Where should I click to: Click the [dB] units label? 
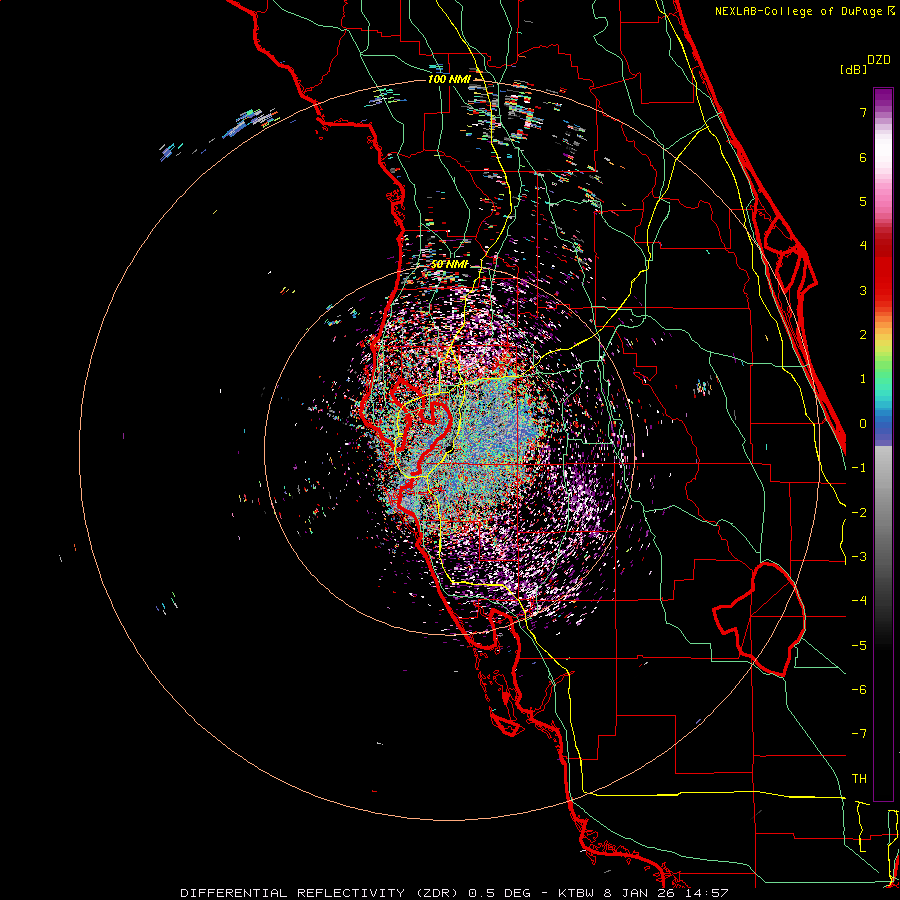tap(854, 69)
